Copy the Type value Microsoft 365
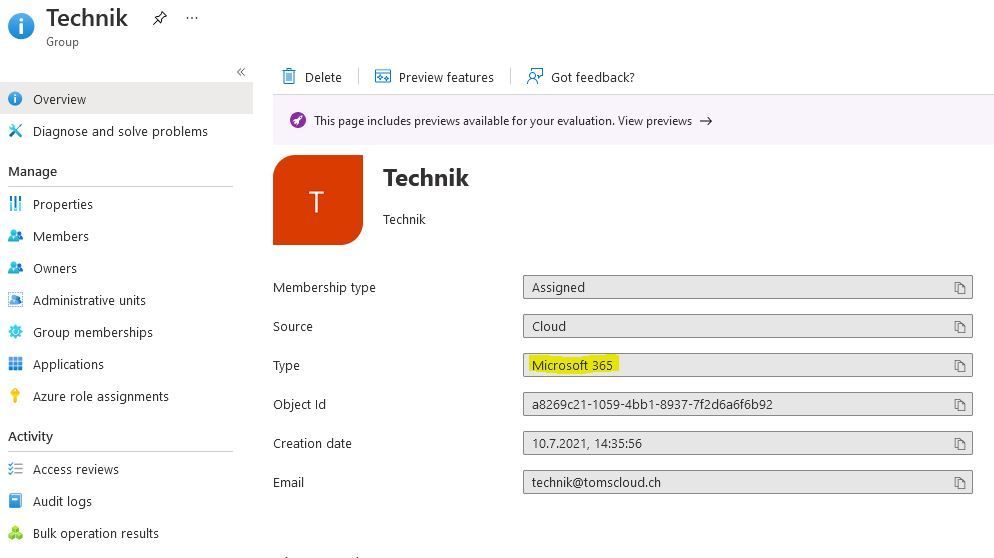The image size is (994, 558). [960, 366]
